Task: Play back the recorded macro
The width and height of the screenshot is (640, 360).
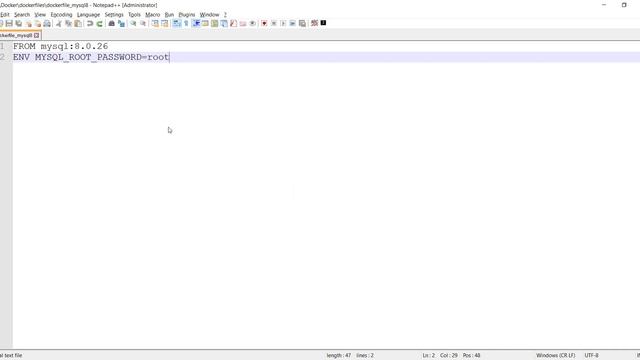Action: click(283, 24)
